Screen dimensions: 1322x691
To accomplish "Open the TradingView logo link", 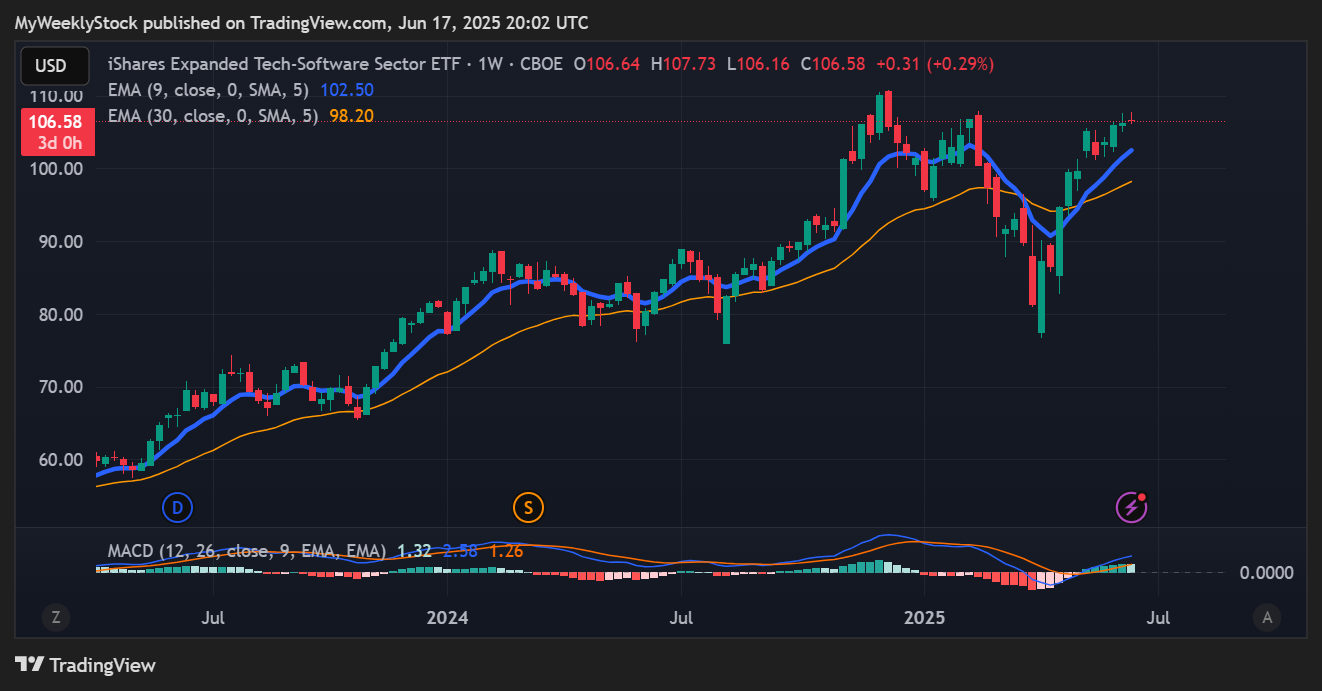I will (x=86, y=665).
